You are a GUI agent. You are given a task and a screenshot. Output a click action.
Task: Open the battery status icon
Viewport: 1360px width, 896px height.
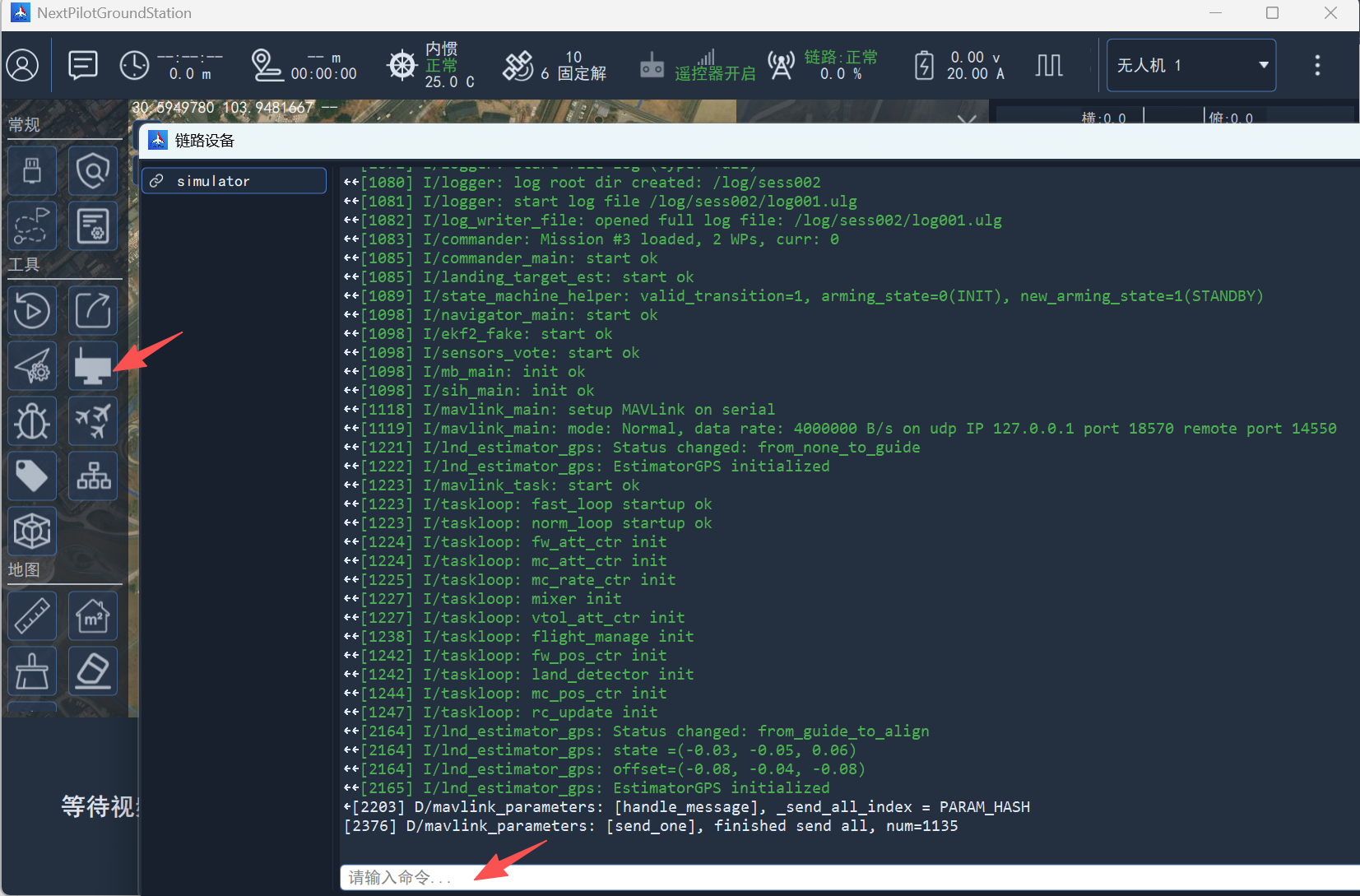pos(924,65)
